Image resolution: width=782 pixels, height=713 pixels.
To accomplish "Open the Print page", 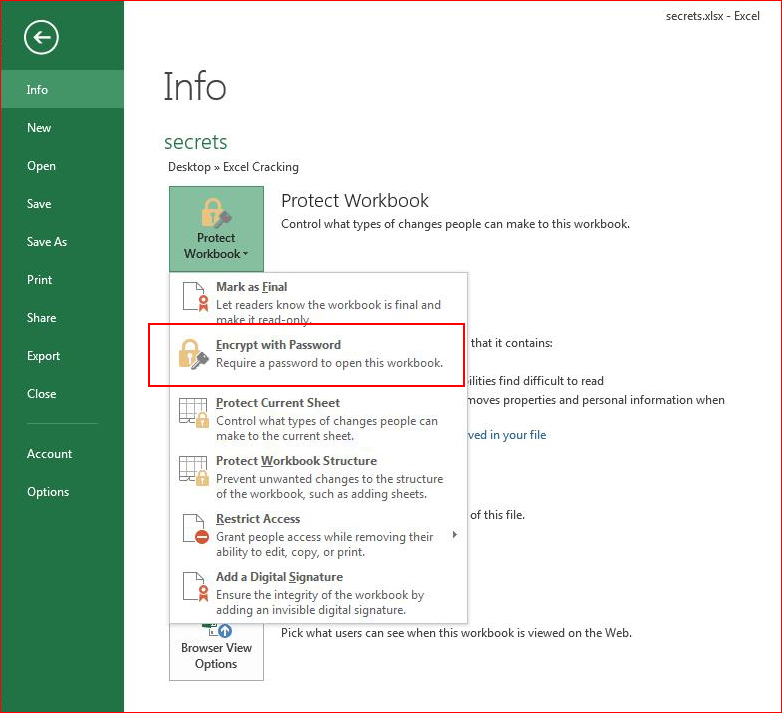I will coord(62,279).
